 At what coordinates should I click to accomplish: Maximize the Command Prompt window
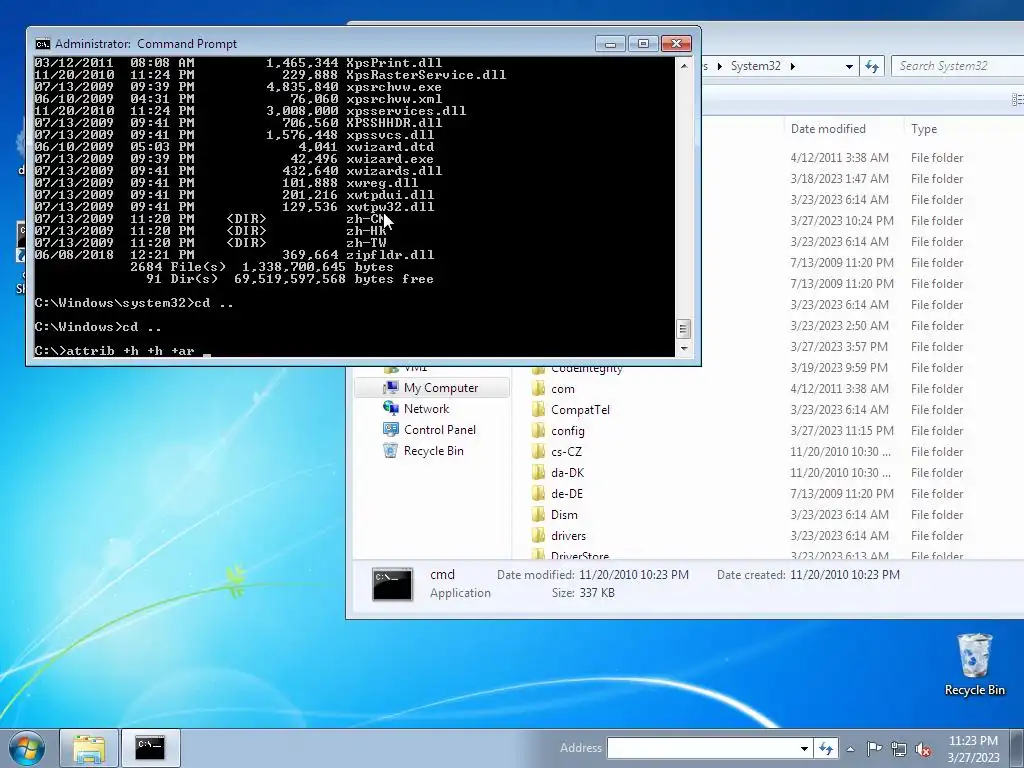click(x=643, y=44)
